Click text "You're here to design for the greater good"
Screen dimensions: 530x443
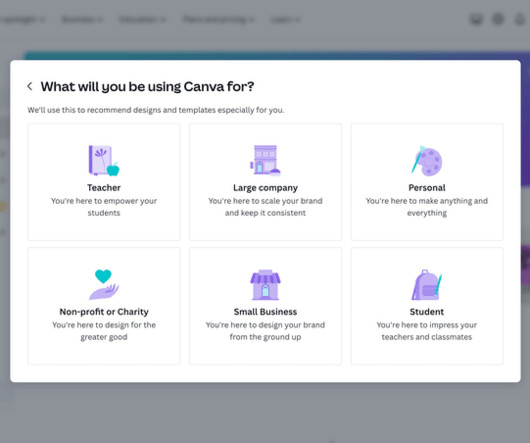tap(104, 331)
